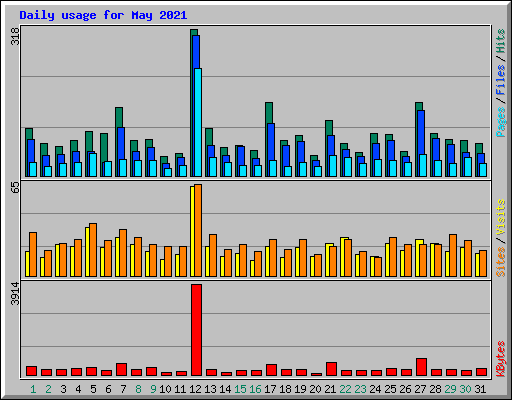This screenshot has height=400, width=512.
Task: Click day label '6' on the x-axis
Action: (x=108, y=389)
